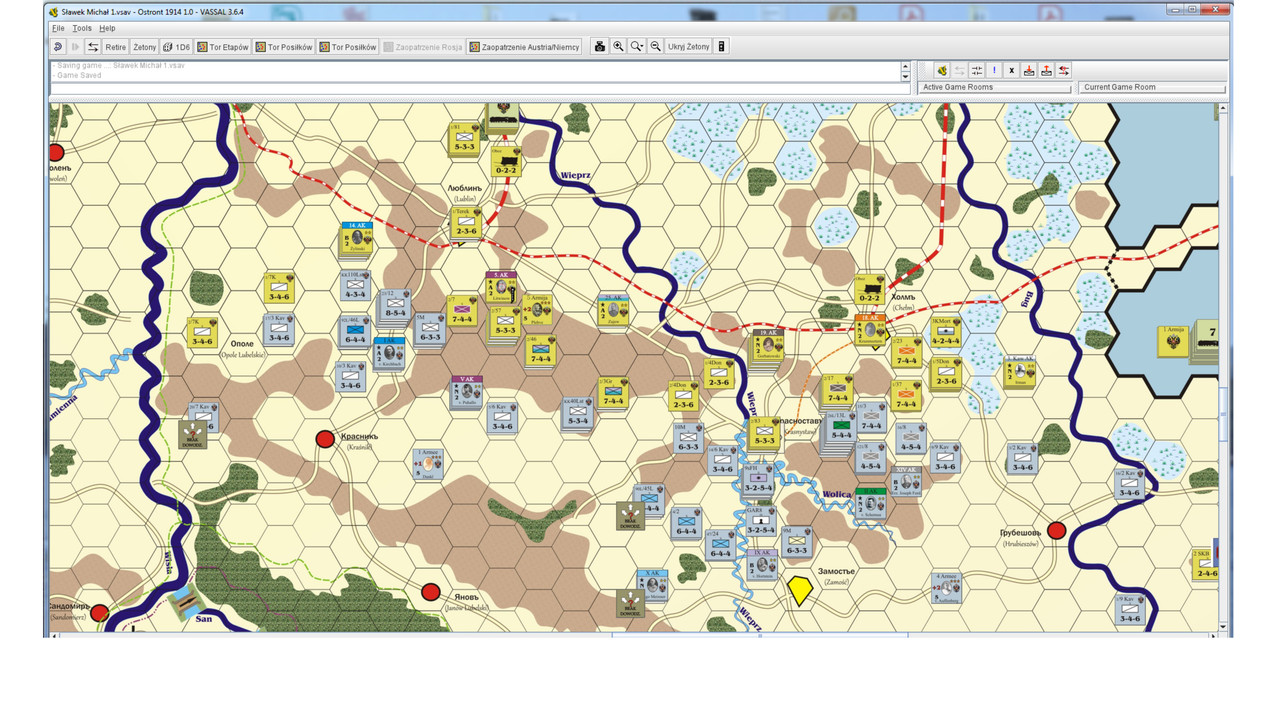The height and width of the screenshot is (718, 1280).
Task: Select the Current Game Room header
Action: [x=1153, y=87]
